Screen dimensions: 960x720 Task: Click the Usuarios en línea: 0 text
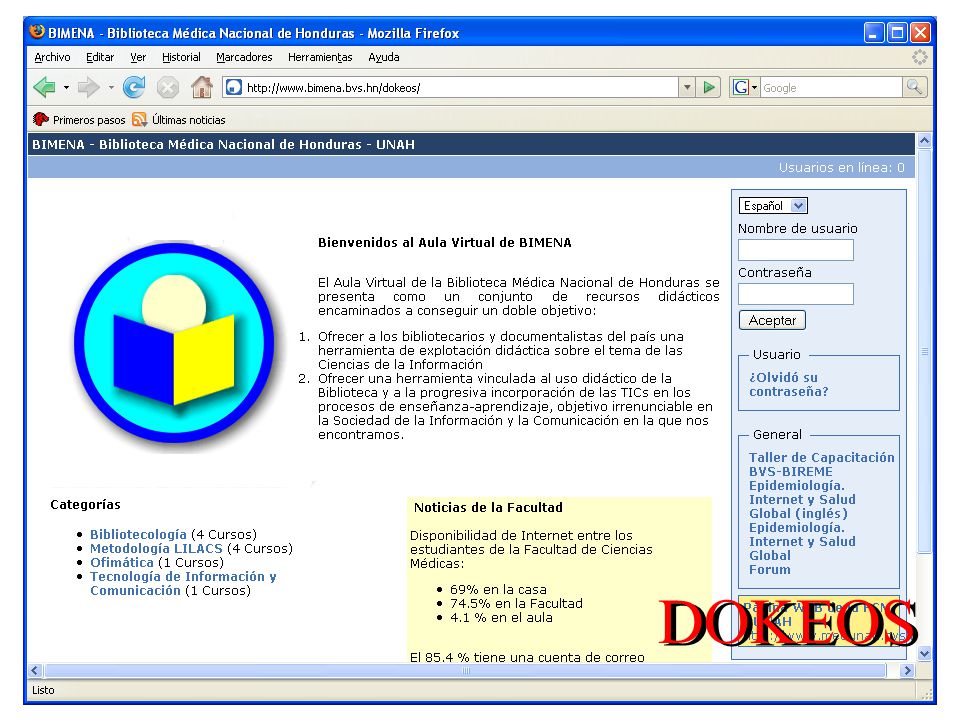[x=841, y=168]
